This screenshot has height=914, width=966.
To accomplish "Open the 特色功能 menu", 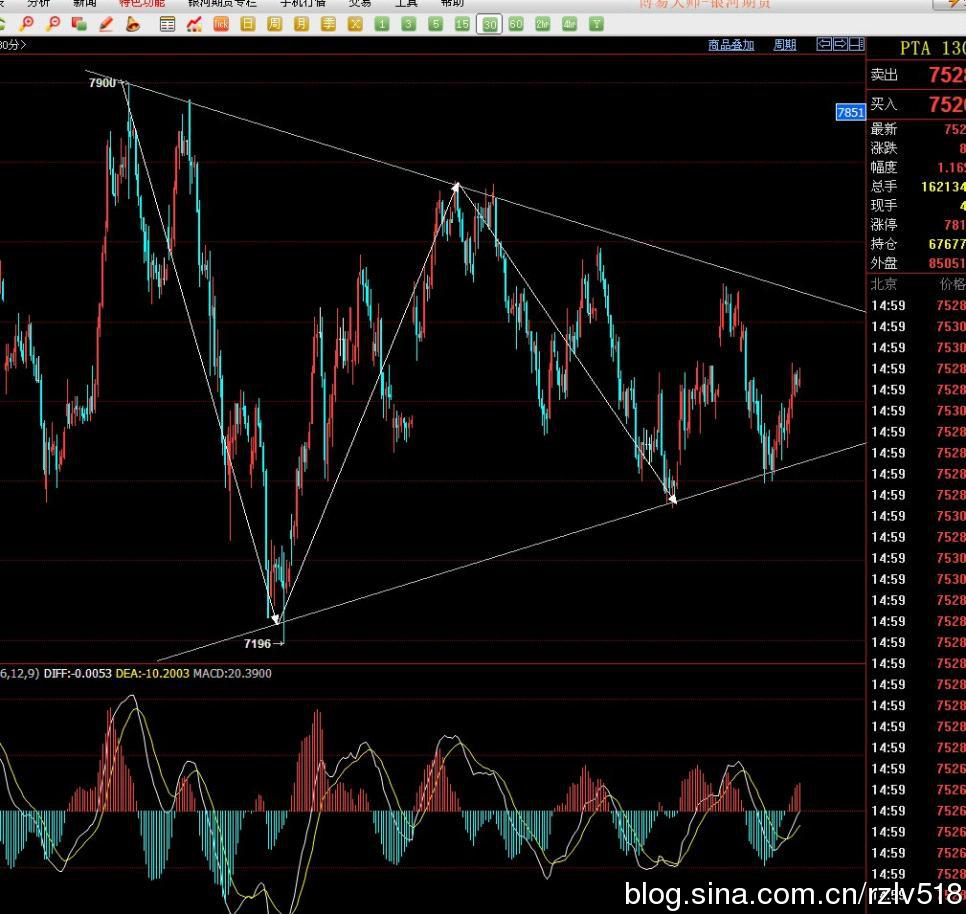I will [x=141, y=3].
